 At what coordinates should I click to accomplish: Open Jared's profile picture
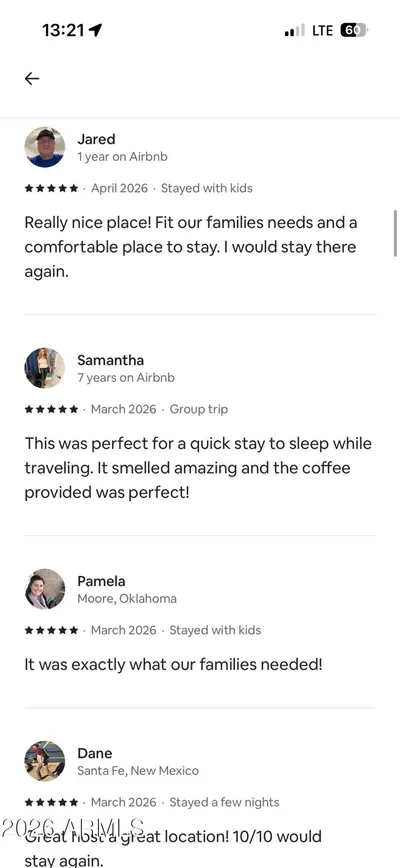45,147
